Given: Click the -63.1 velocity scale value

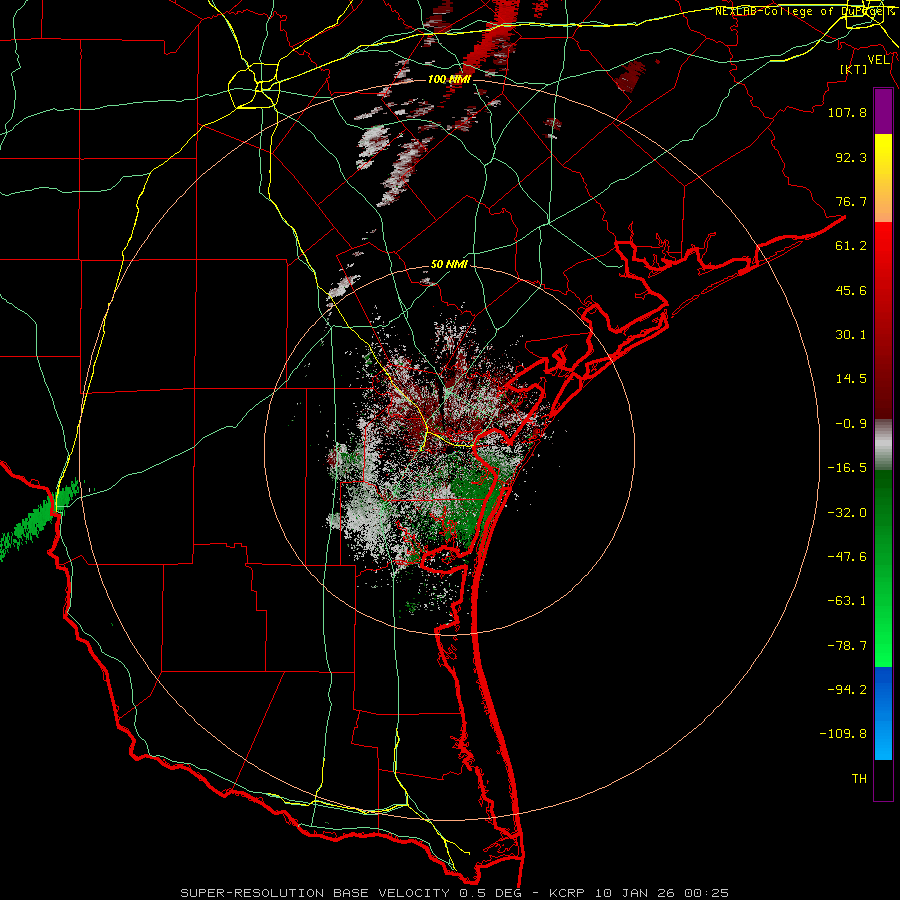Looking at the screenshot, I should click(847, 601).
